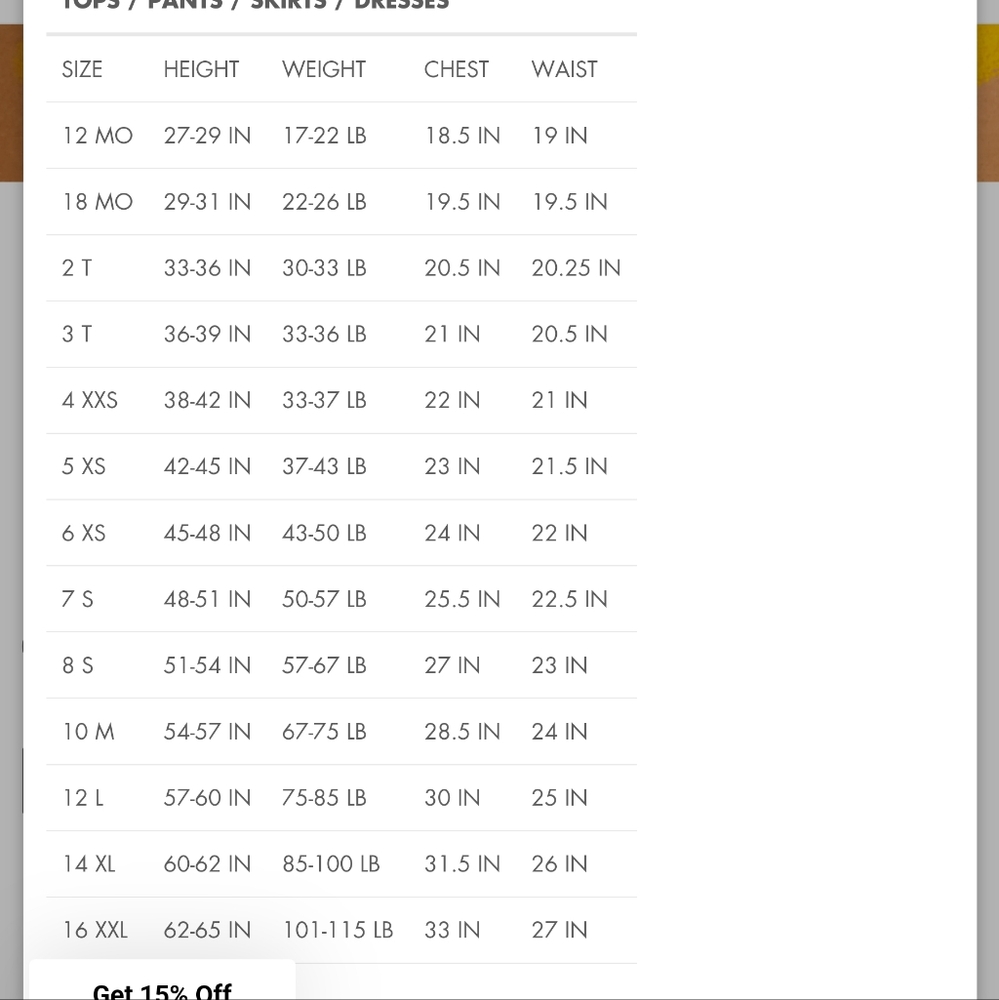Click the 5 XS size cell
The image size is (999, 1000).
tap(84, 466)
